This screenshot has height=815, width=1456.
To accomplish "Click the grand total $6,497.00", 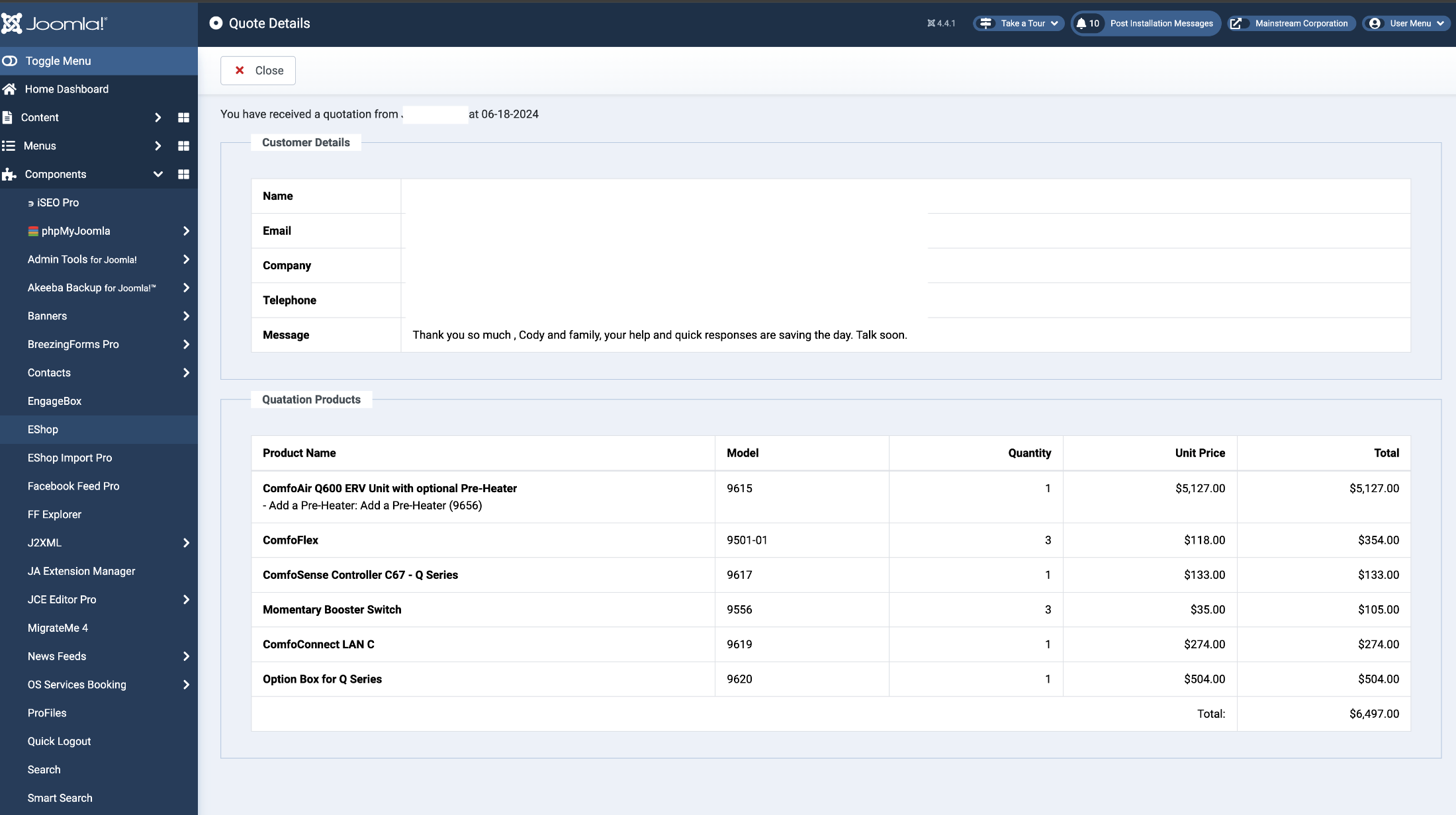I will 1374,714.
